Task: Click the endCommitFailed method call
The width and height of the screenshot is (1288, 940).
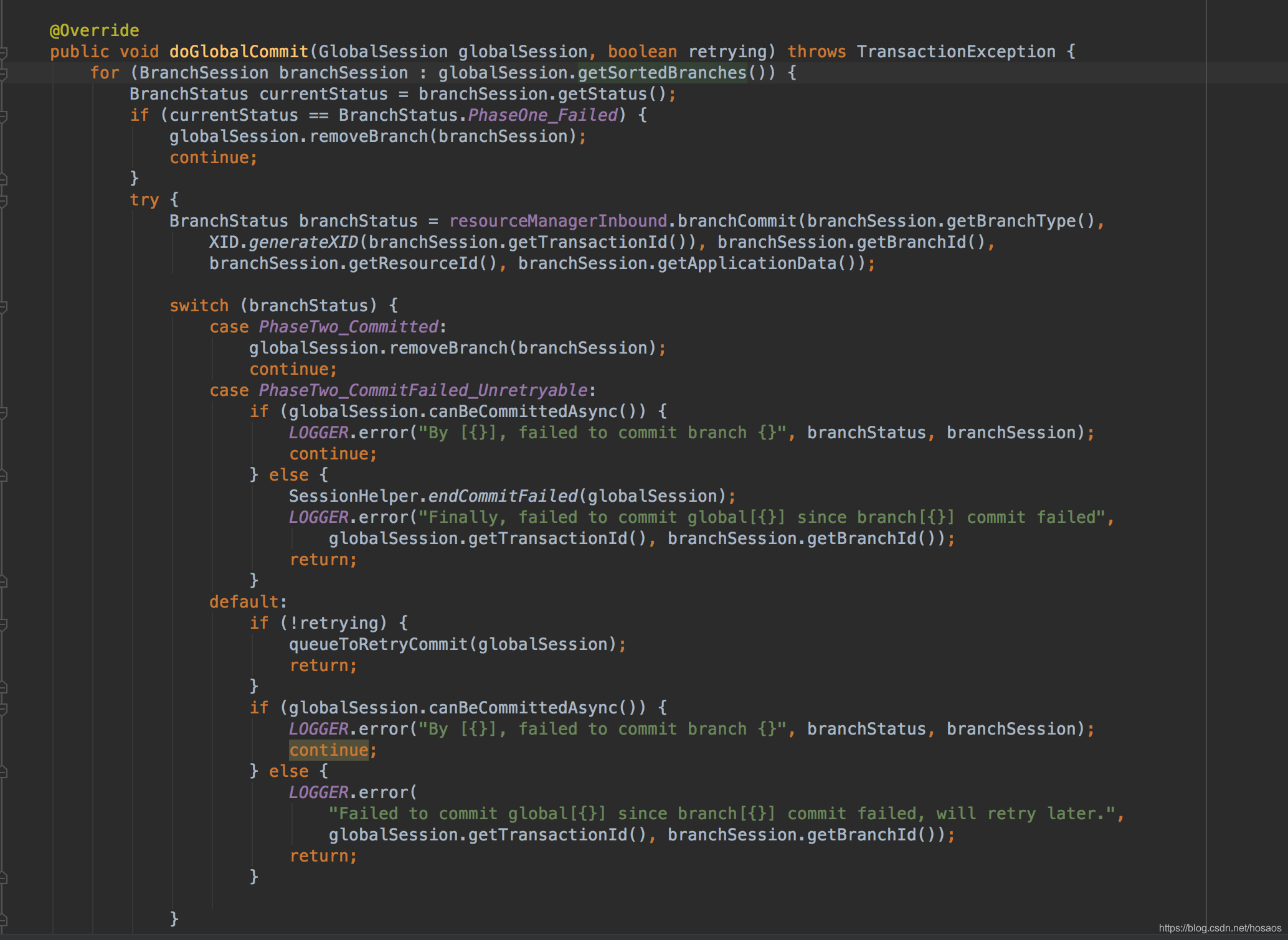Action: pyautogui.click(x=503, y=496)
